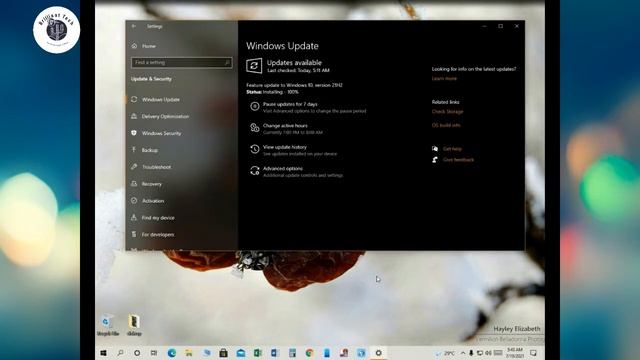Click the taskbar search magnifier
This screenshot has height=360, width=640.
pyautogui.click(x=120, y=353)
